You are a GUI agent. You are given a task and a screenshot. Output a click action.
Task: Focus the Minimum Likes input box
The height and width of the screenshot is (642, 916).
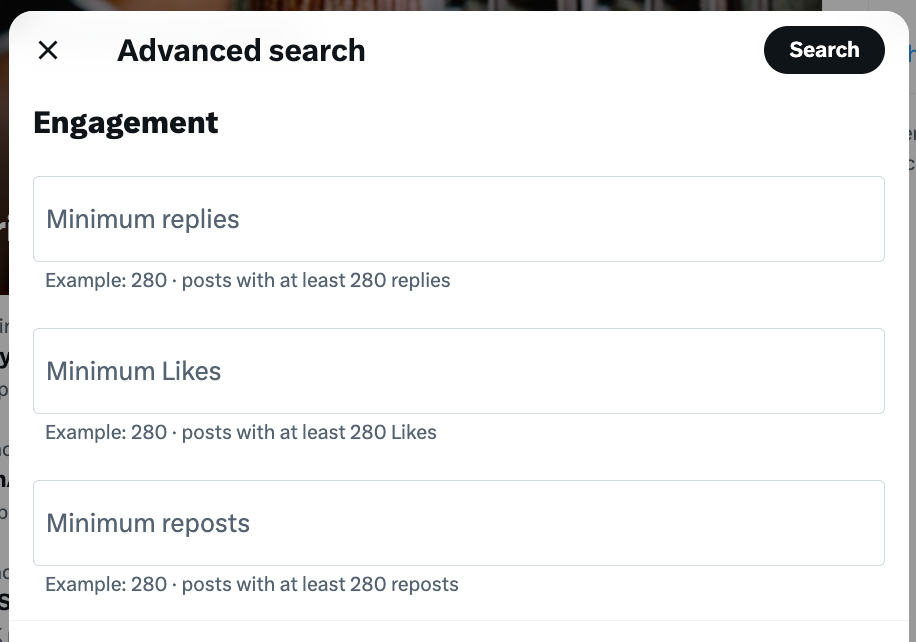pyautogui.click(x=459, y=370)
